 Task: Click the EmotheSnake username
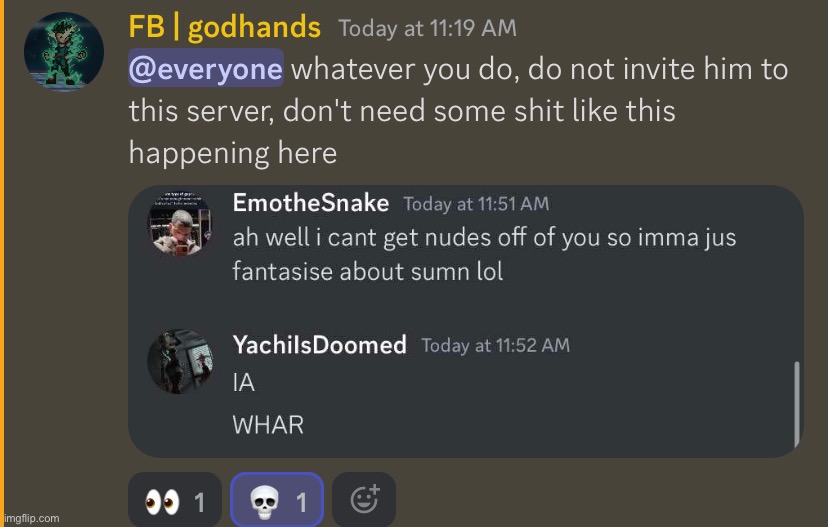[310, 203]
